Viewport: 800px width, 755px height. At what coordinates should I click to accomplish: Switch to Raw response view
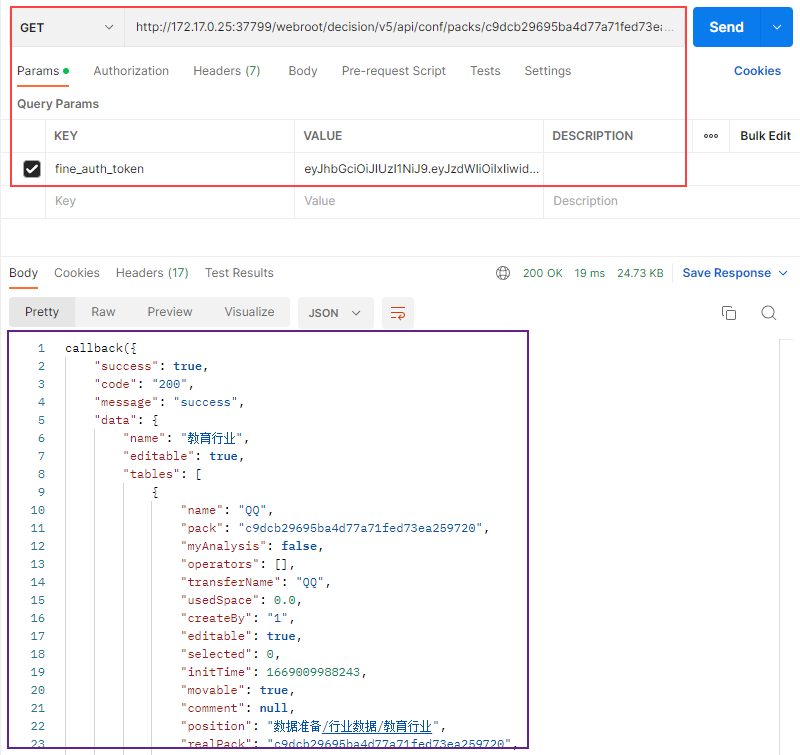coord(103,312)
